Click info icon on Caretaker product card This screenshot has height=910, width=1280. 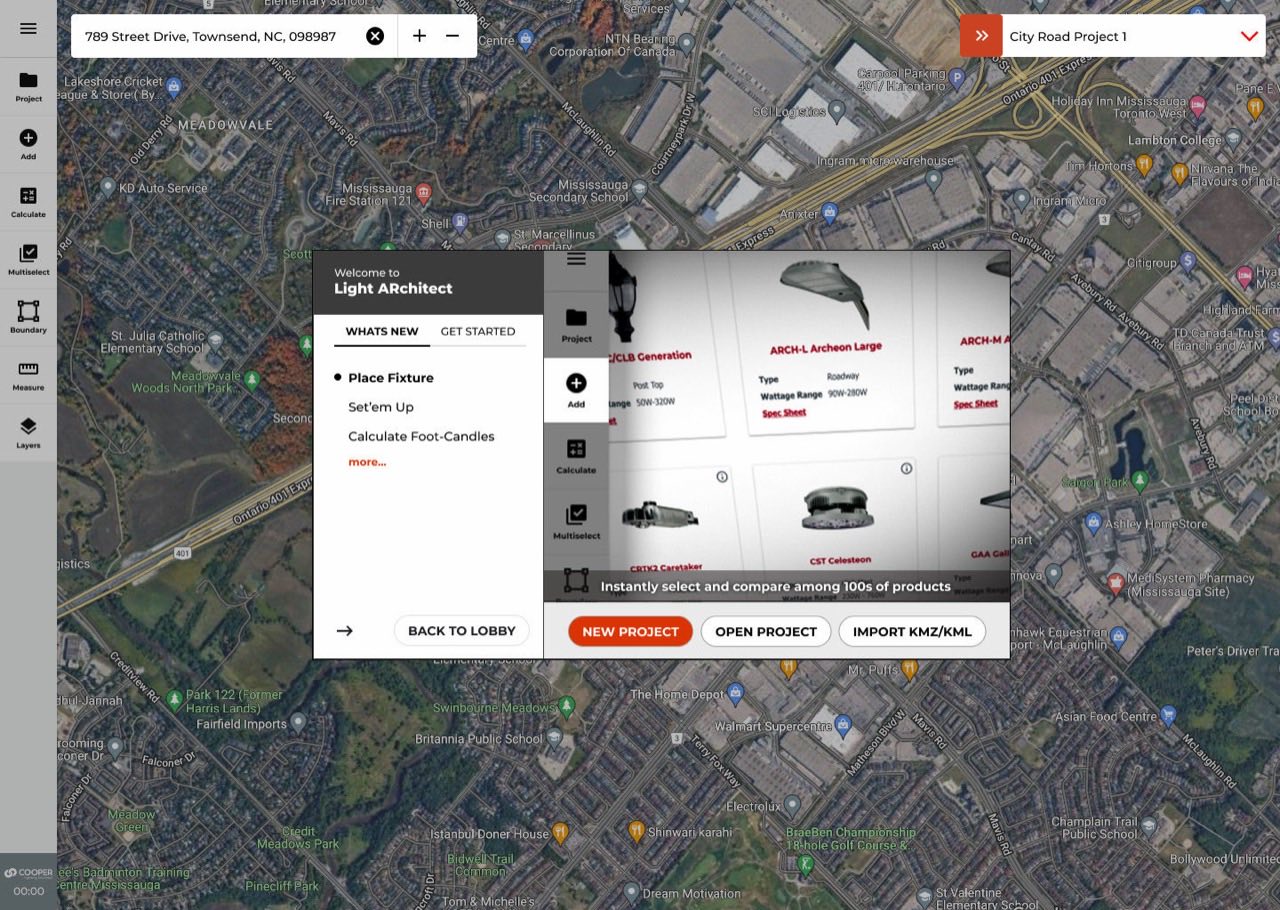tap(722, 477)
